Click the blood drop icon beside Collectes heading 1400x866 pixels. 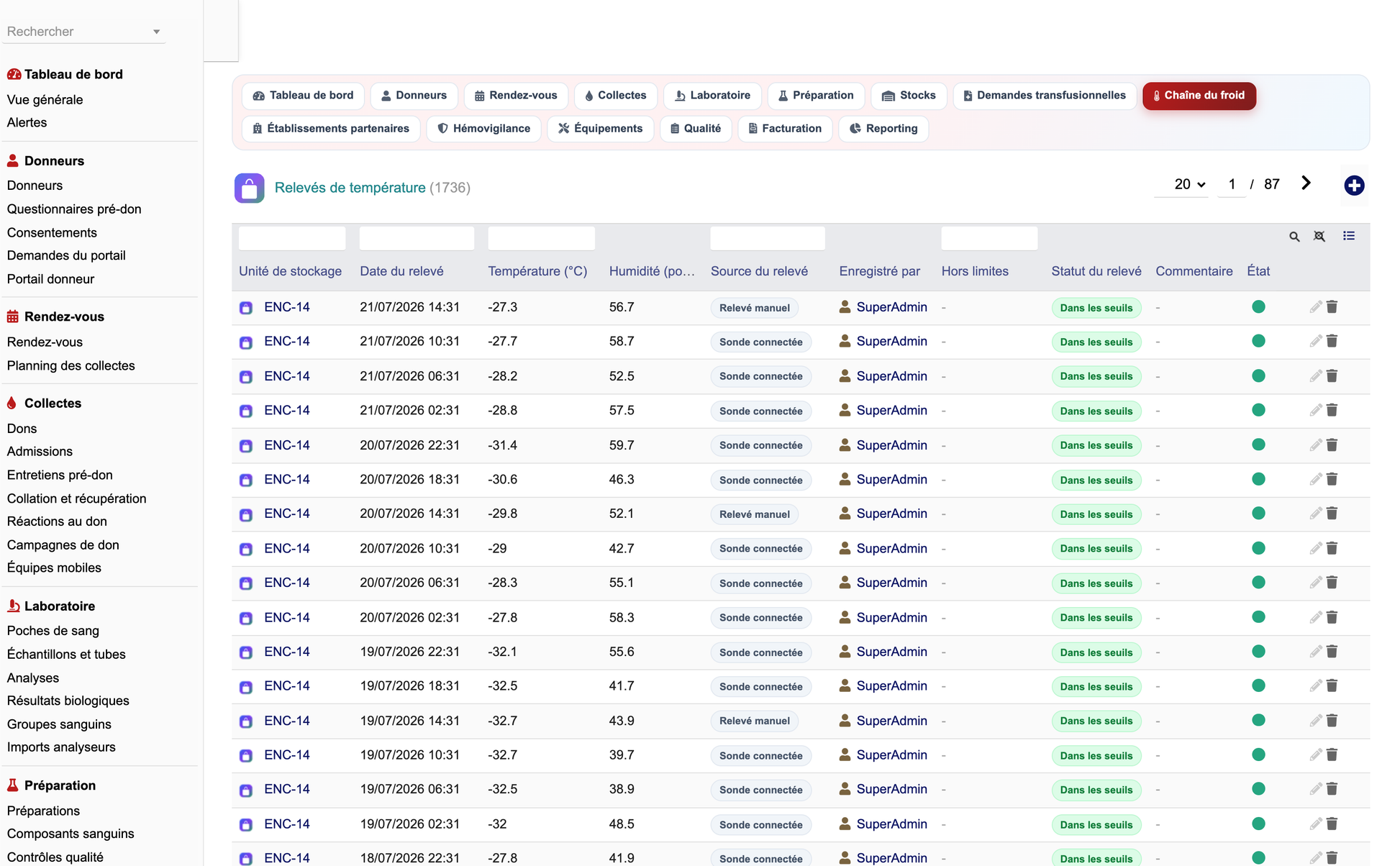12,403
